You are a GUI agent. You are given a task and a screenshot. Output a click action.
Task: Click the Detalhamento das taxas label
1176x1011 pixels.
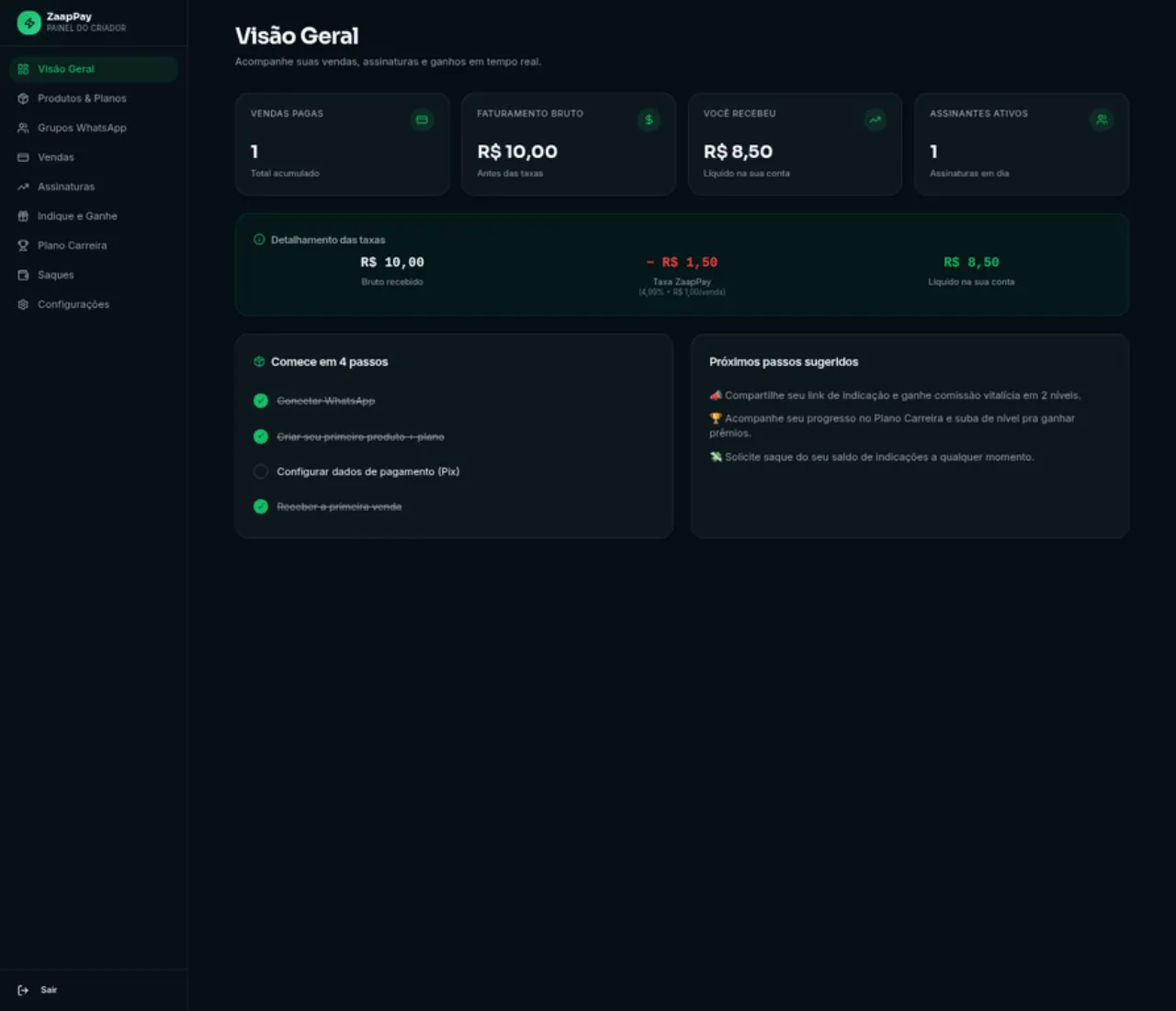tap(328, 240)
